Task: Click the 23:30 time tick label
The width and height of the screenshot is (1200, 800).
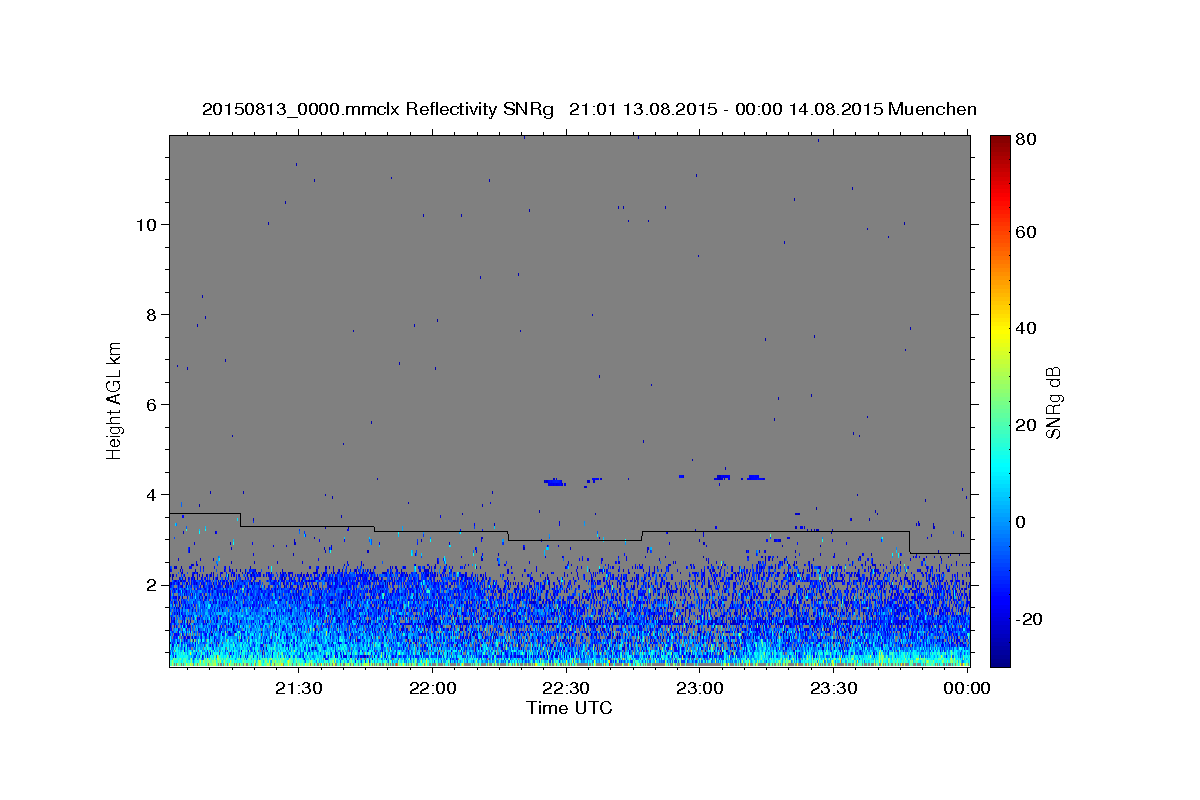Action: [833, 688]
